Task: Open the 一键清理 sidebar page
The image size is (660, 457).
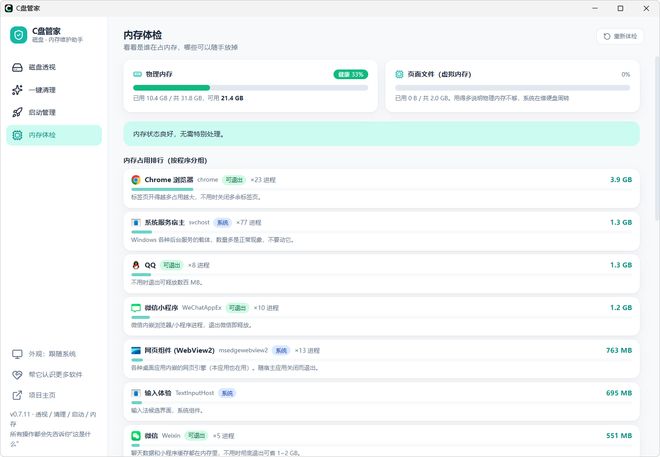Action: click(54, 90)
